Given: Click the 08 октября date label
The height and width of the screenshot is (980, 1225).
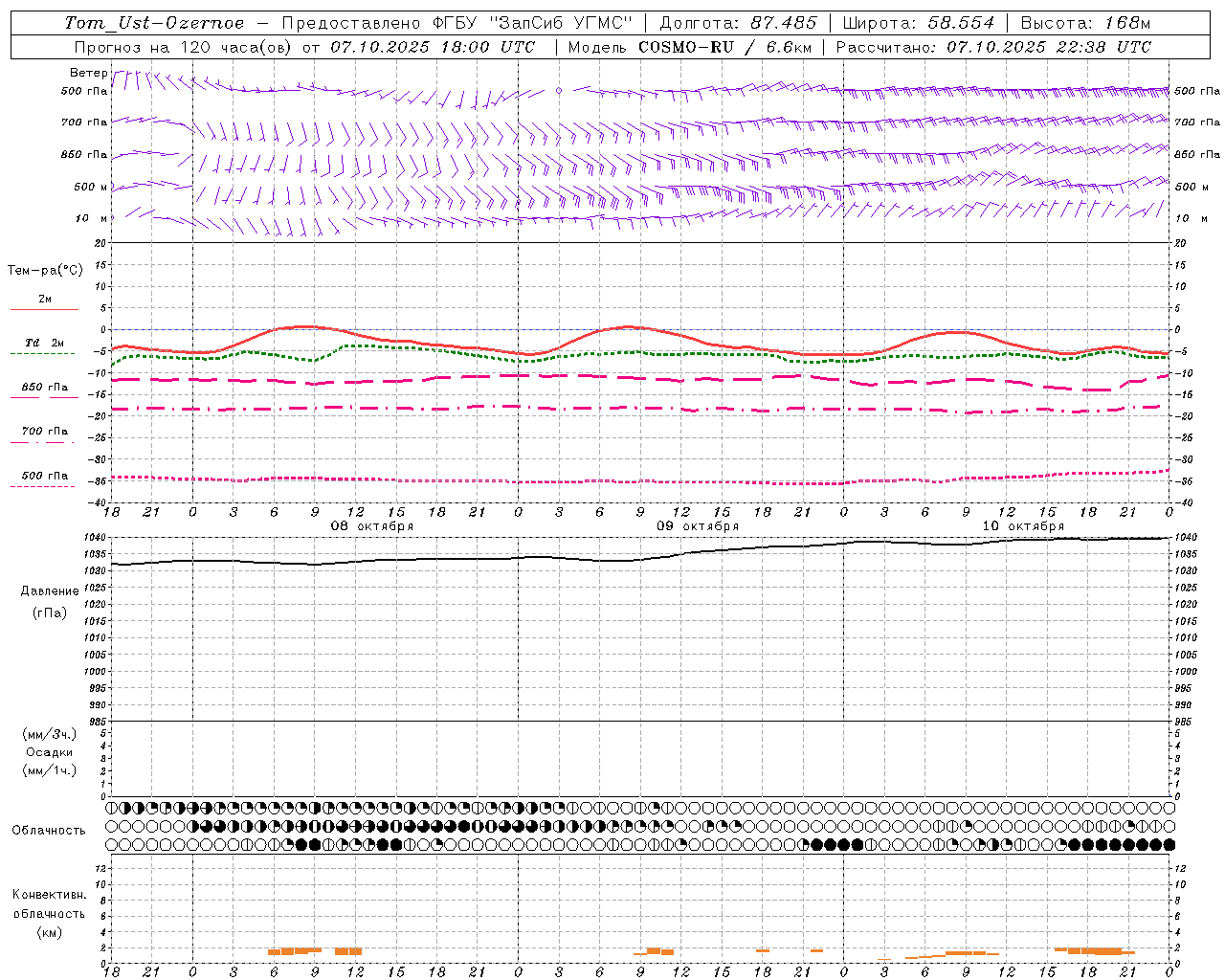Looking at the screenshot, I should click(x=372, y=526).
